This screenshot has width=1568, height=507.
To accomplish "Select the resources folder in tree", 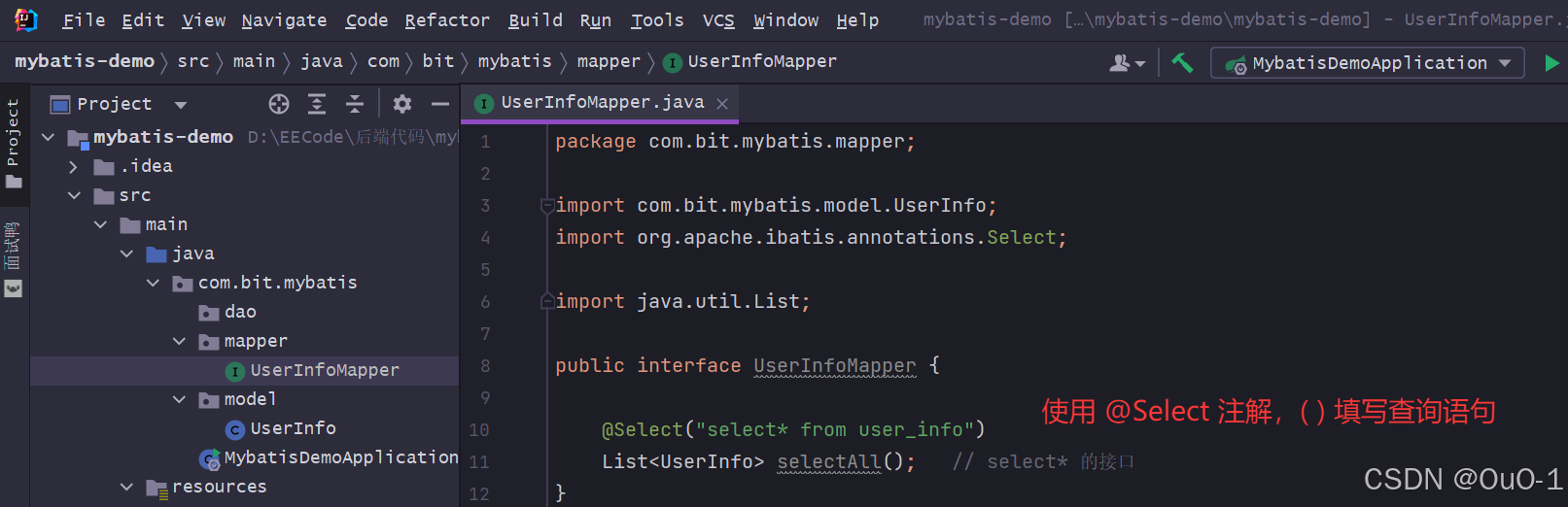I will (x=207, y=487).
